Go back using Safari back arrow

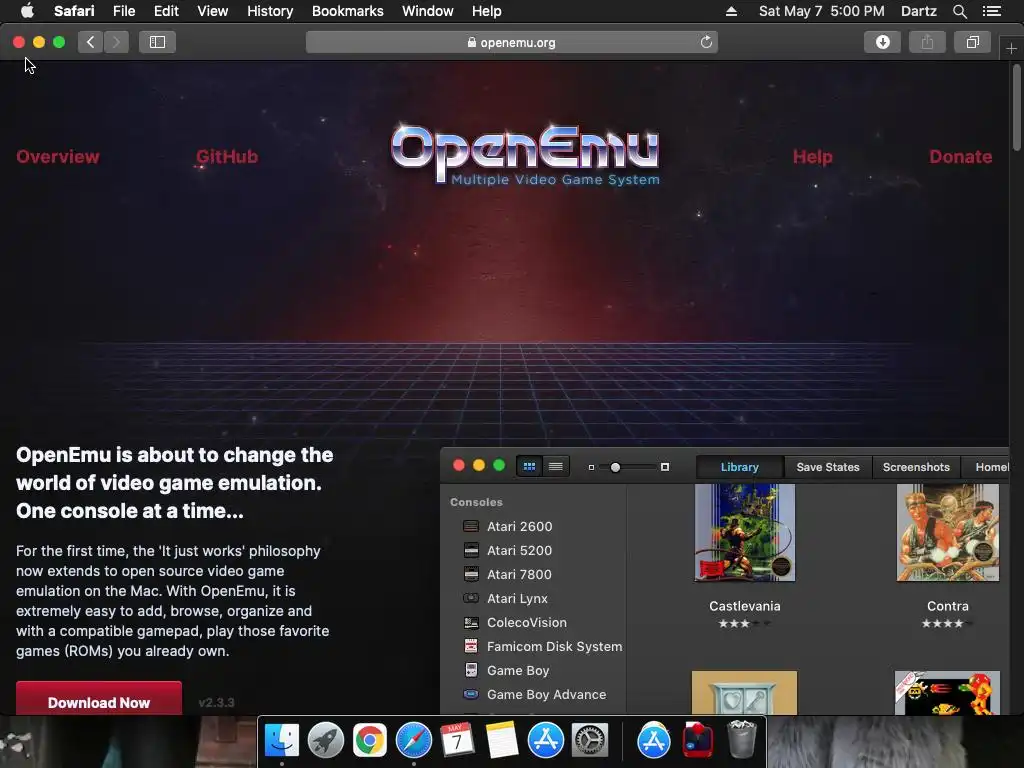pyautogui.click(x=91, y=42)
